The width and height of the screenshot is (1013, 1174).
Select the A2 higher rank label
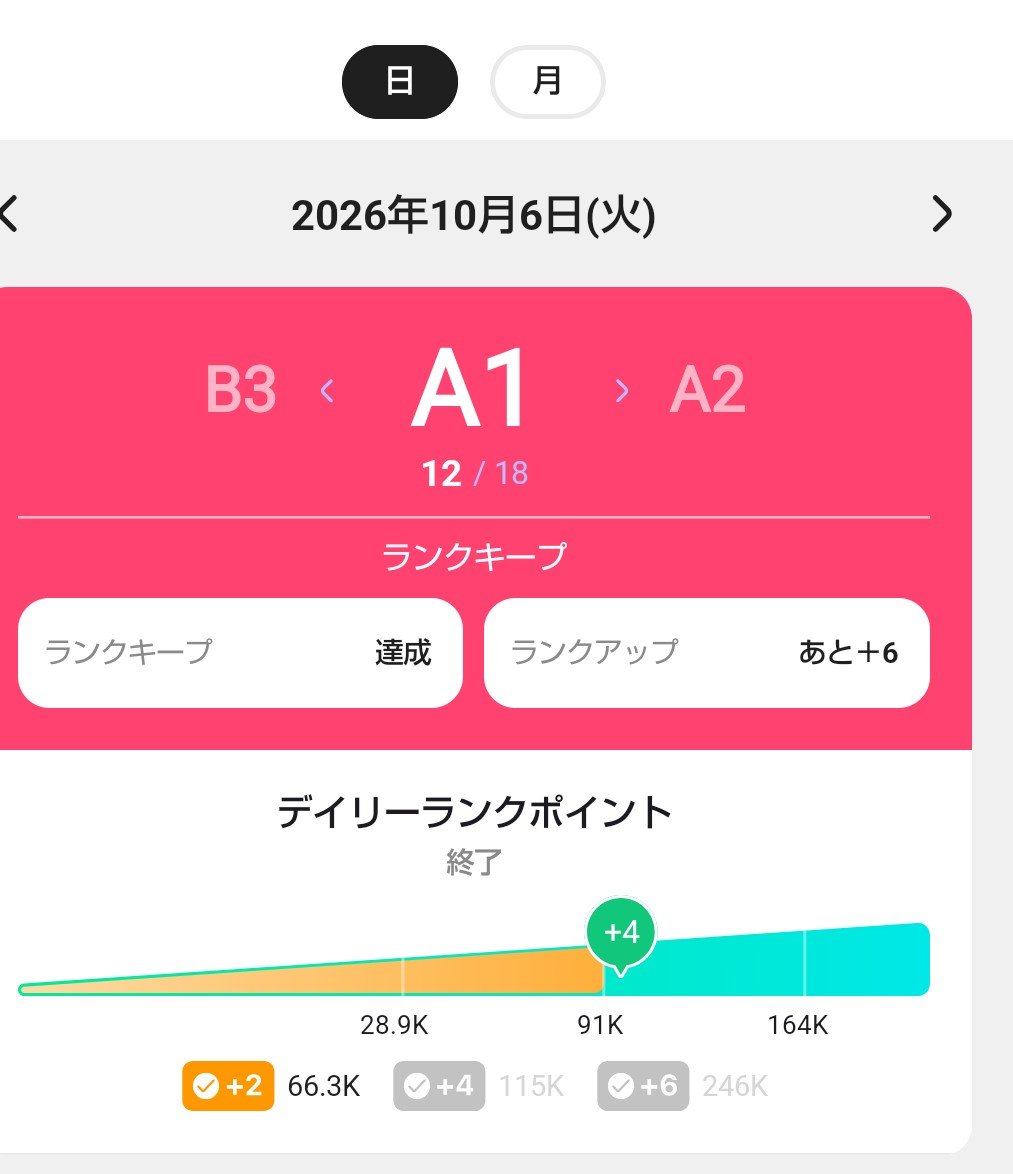(708, 389)
